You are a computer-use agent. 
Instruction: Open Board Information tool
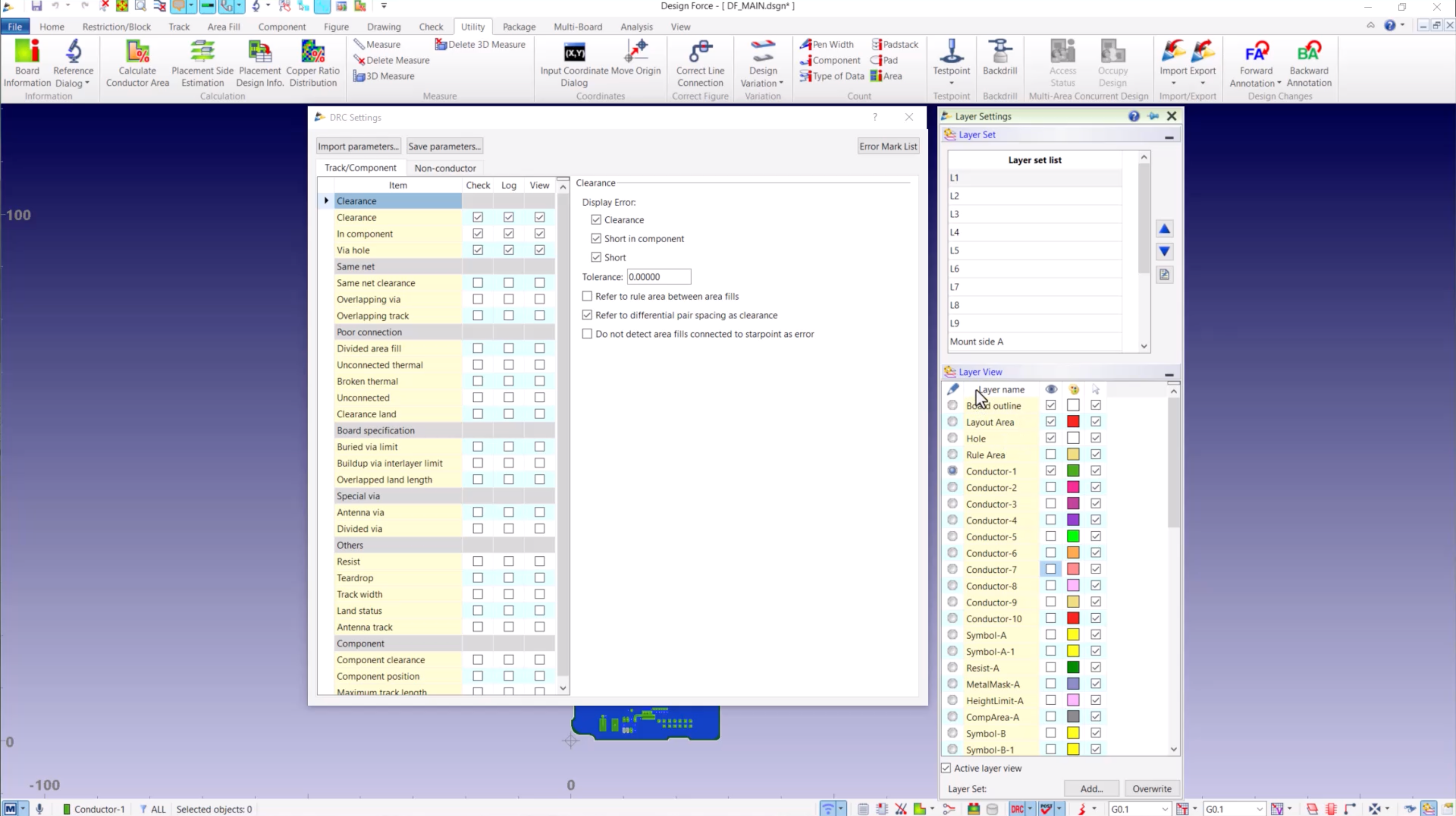pyautogui.click(x=27, y=63)
